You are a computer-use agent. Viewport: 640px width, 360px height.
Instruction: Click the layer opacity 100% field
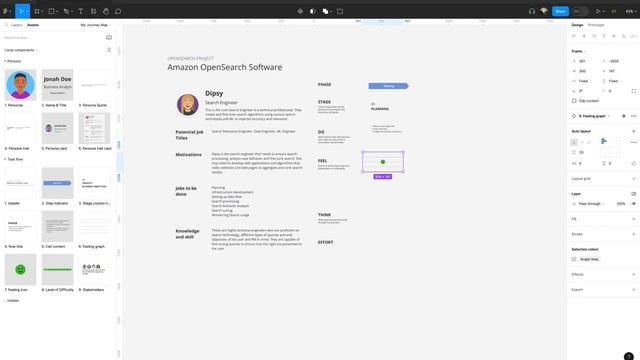[621, 204]
